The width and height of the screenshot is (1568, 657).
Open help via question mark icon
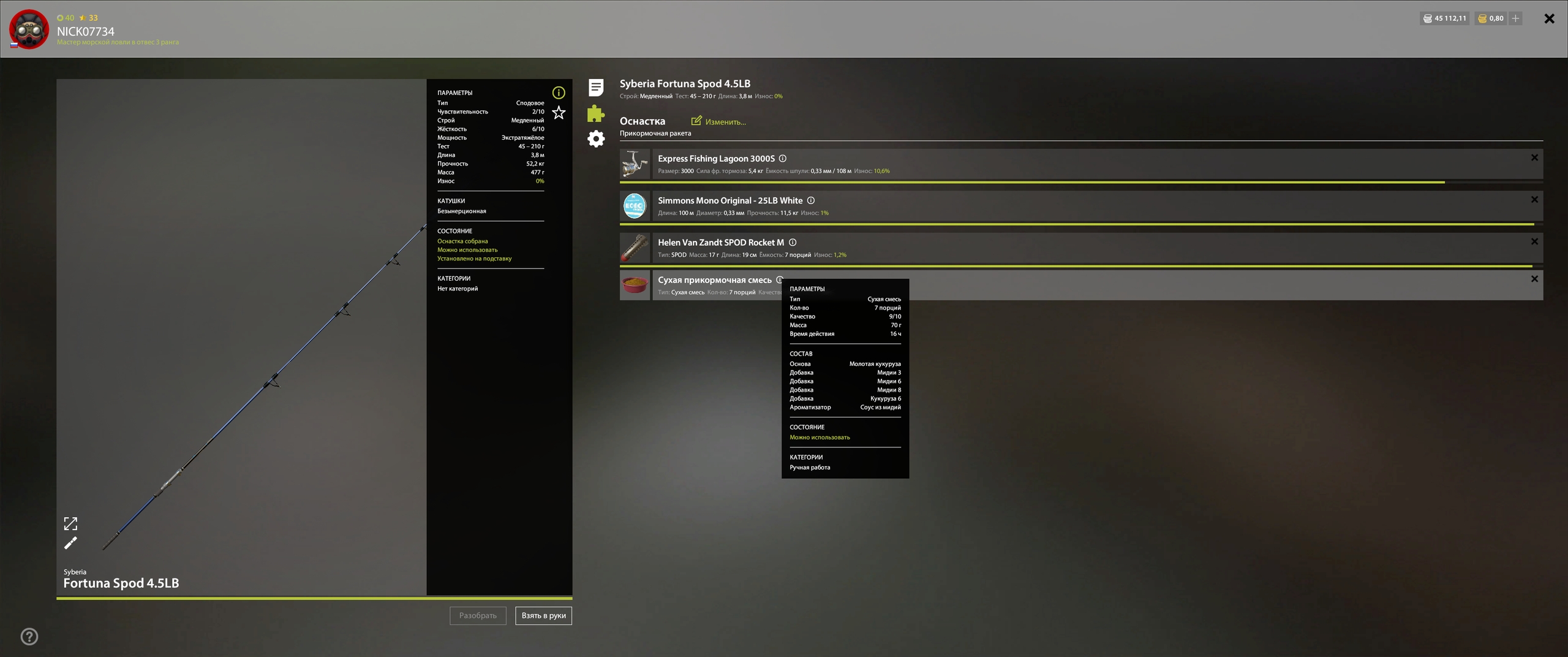29,637
